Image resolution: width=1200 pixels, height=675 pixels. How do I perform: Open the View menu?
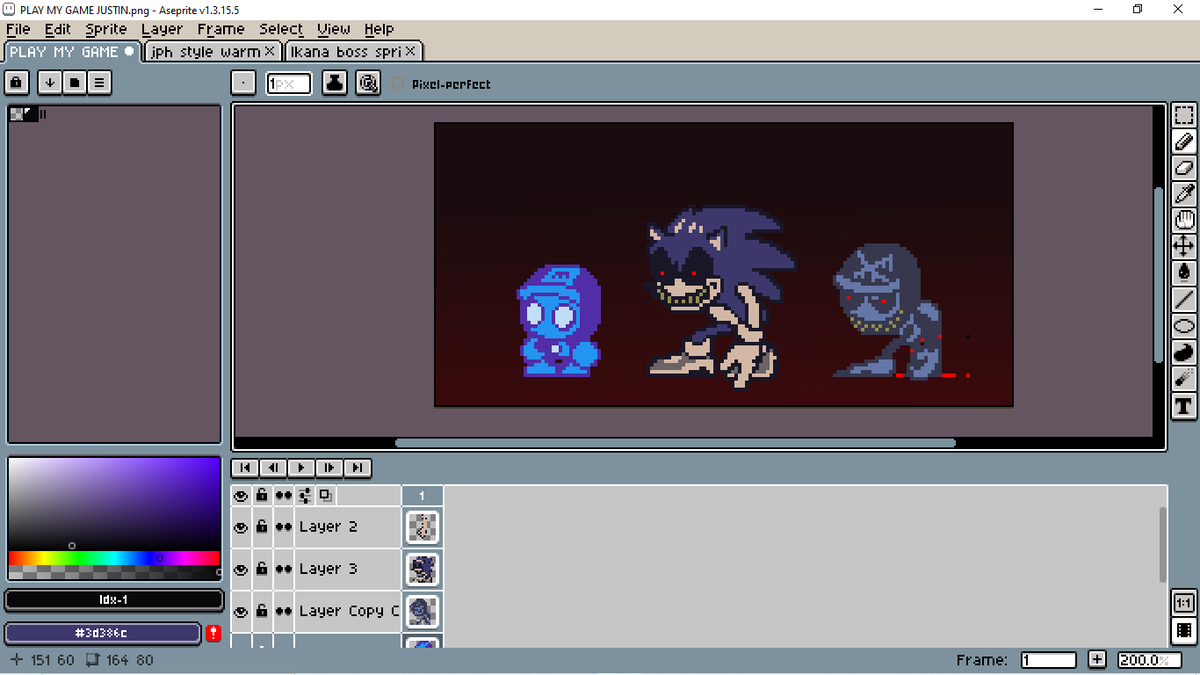(x=334, y=29)
